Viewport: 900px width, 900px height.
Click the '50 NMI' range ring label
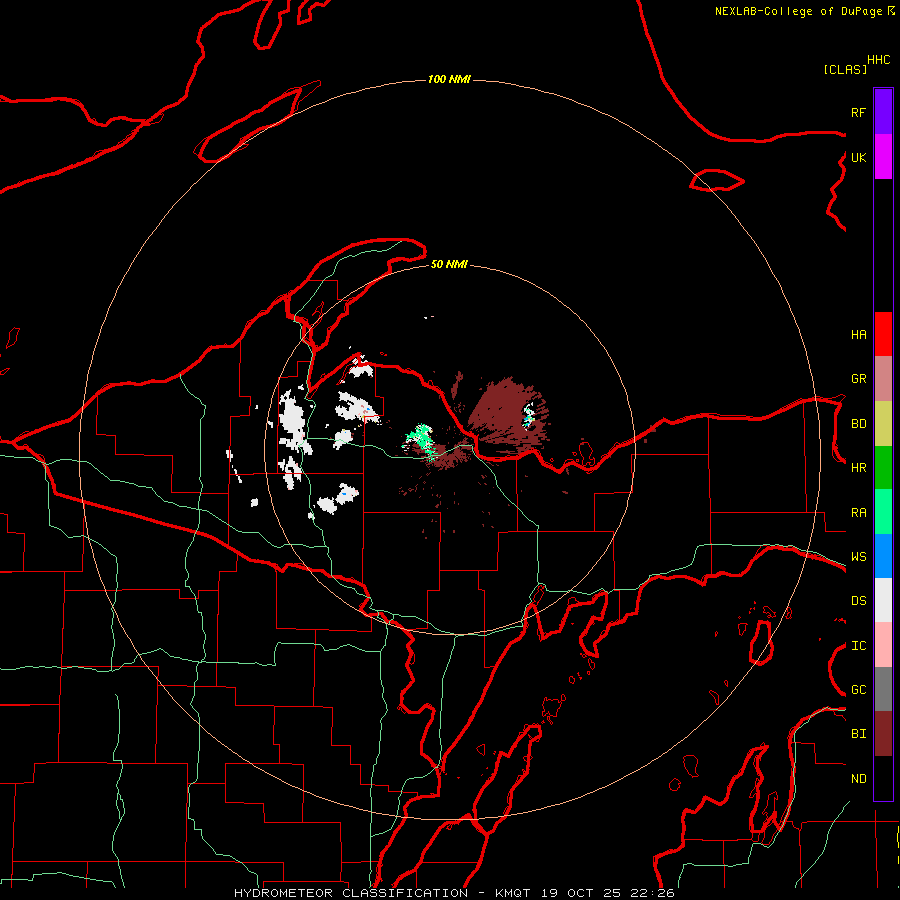click(x=449, y=265)
